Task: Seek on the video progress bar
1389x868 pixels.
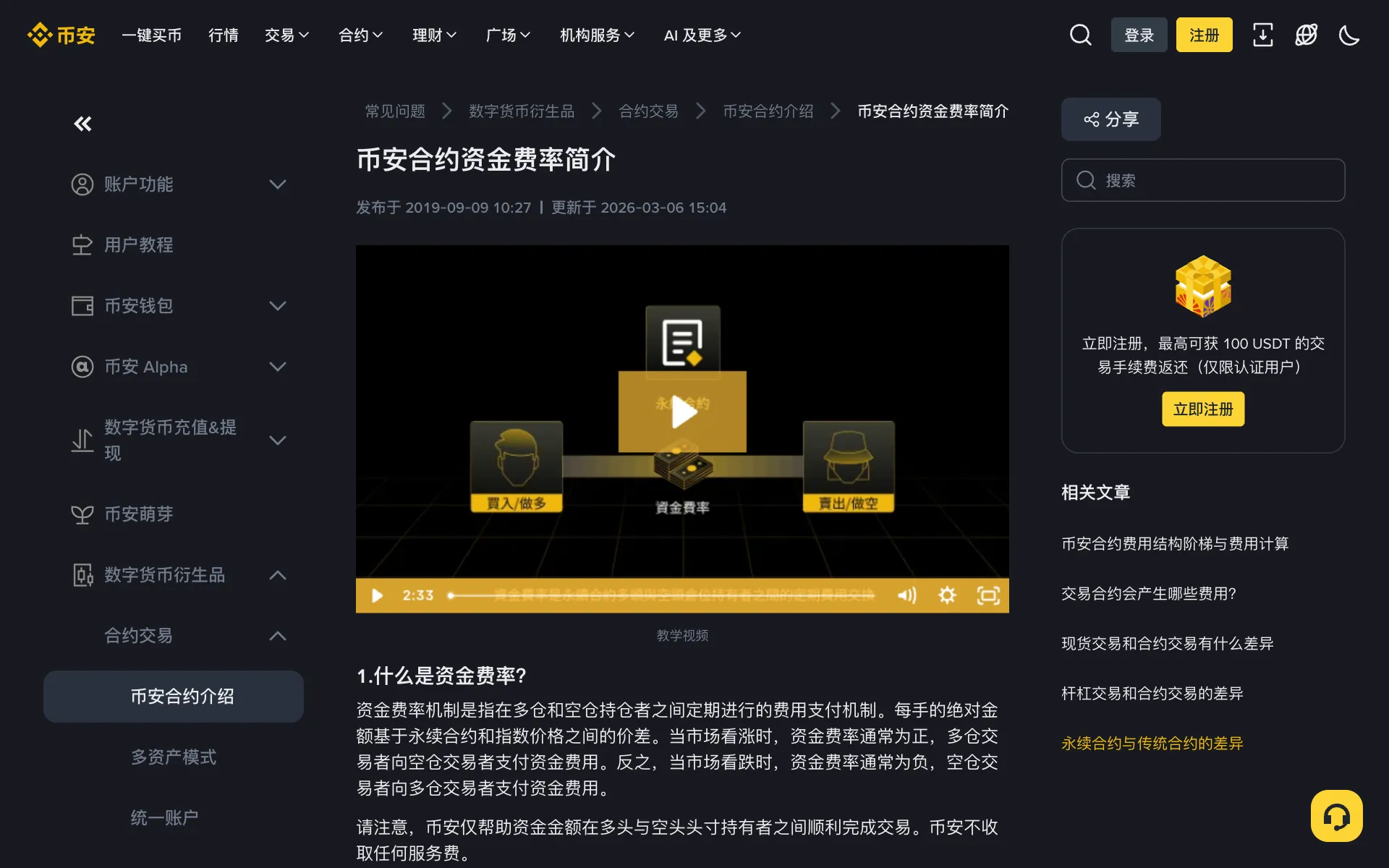Action: click(661, 595)
